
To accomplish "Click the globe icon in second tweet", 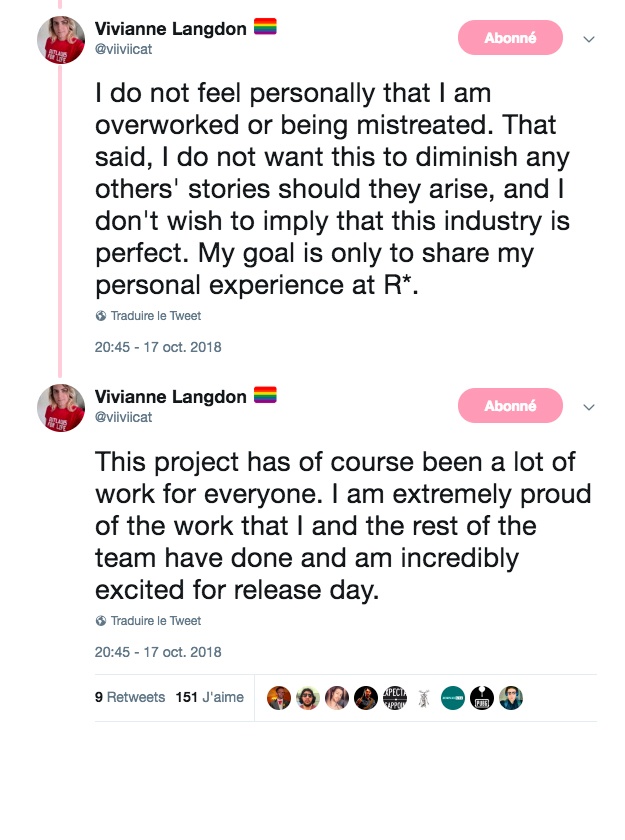I will pos(101,621).
